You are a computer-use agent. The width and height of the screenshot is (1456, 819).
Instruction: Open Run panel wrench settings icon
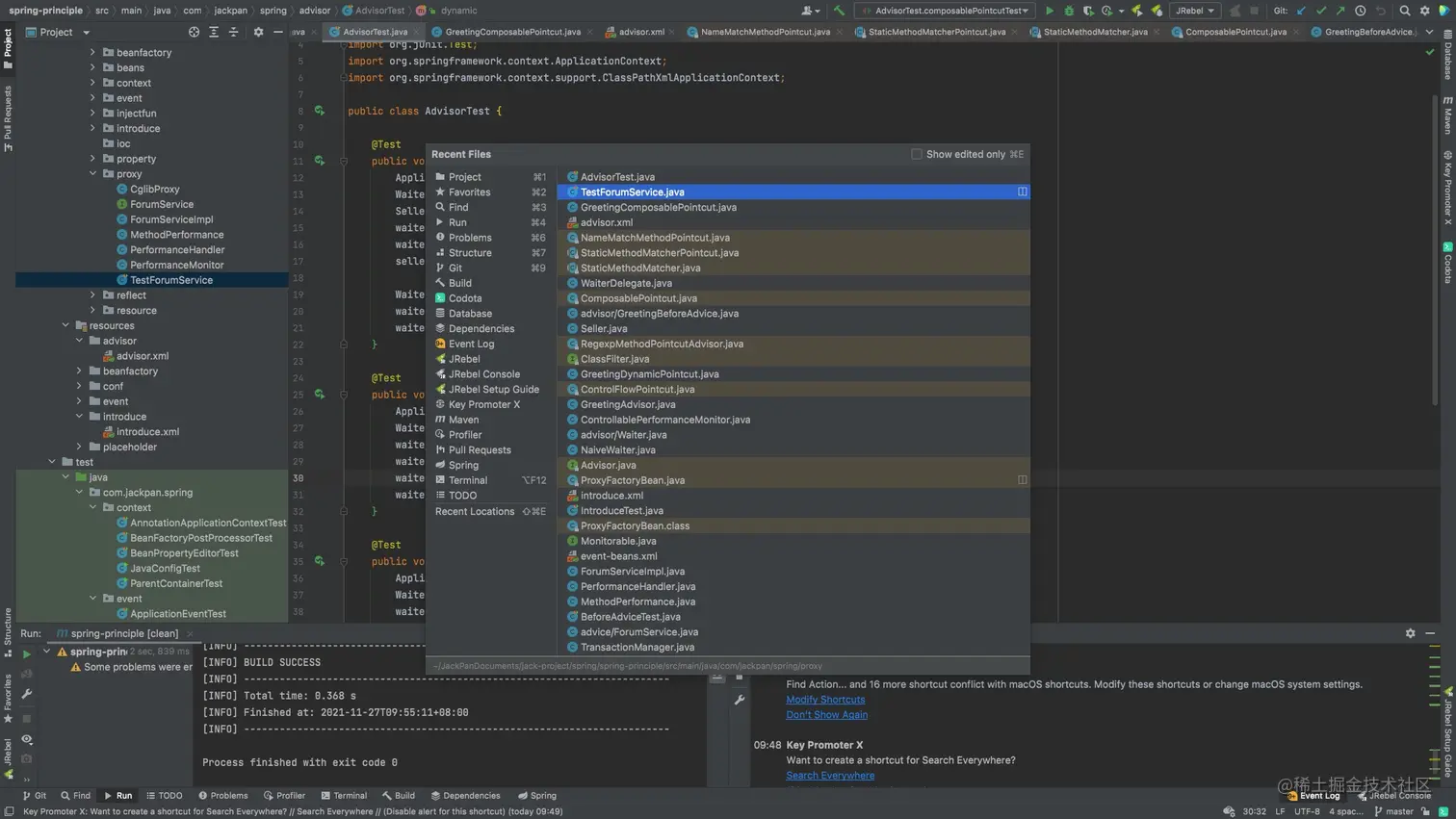(27, 694)
